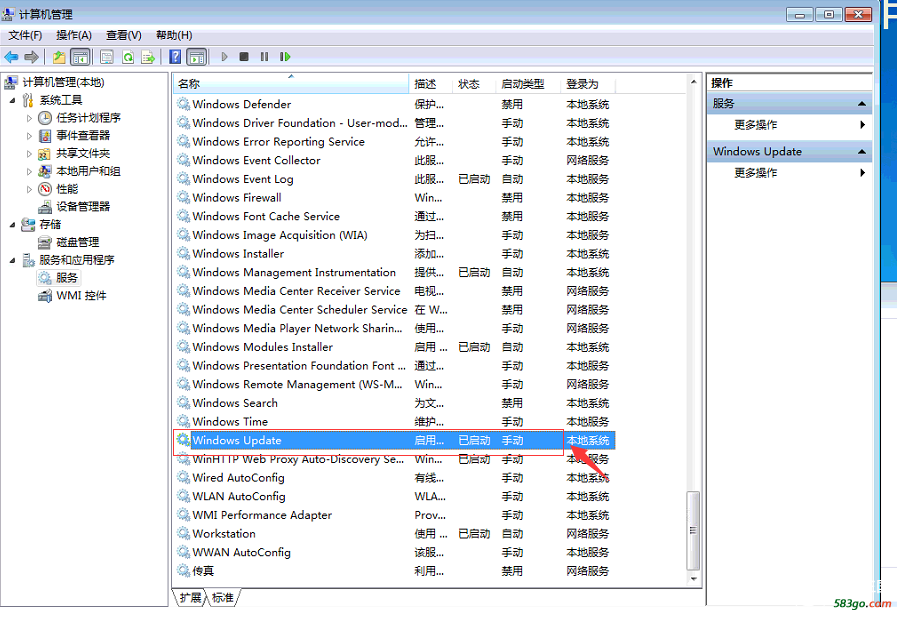This screenshot has height=619, width=897.
Task: Click the gear icon beside Windows Defender
Action: (x=183, y=104)
